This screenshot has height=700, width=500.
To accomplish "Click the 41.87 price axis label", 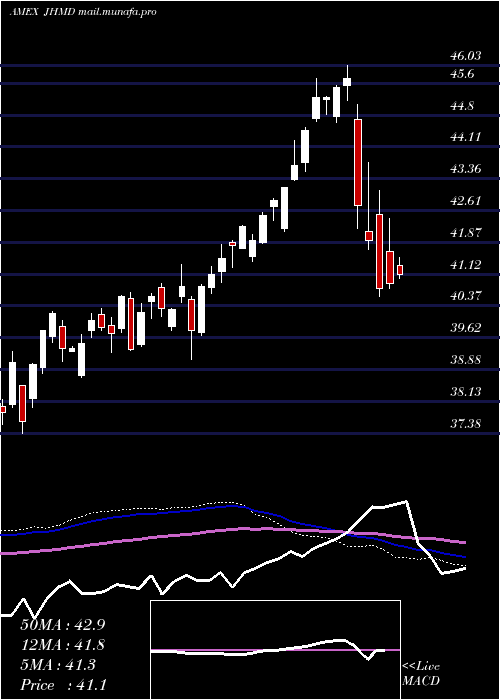I will pyautogui.click(x=466, y=233).
